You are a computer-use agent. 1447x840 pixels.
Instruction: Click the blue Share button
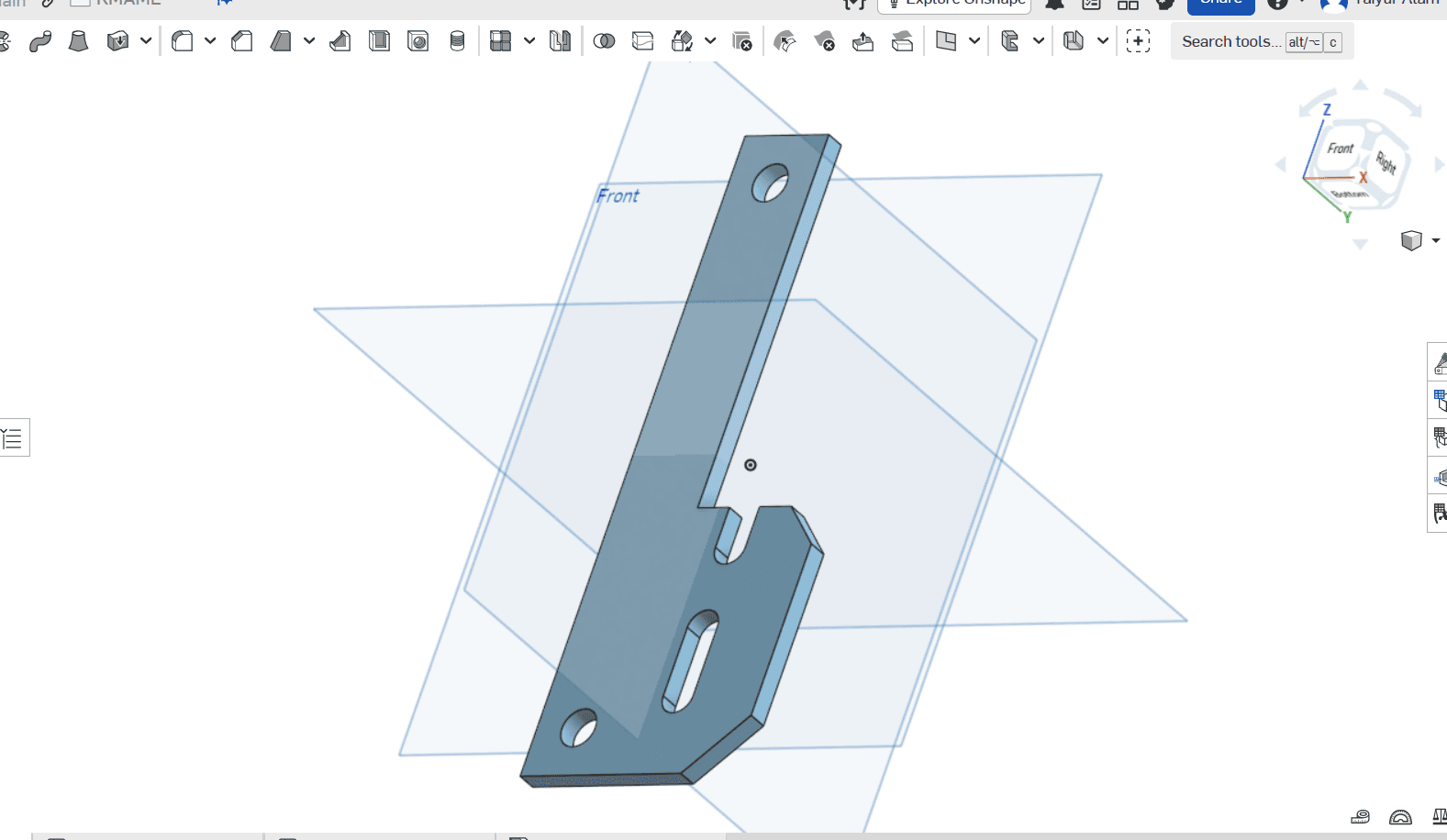click(x=1221, y=5)
